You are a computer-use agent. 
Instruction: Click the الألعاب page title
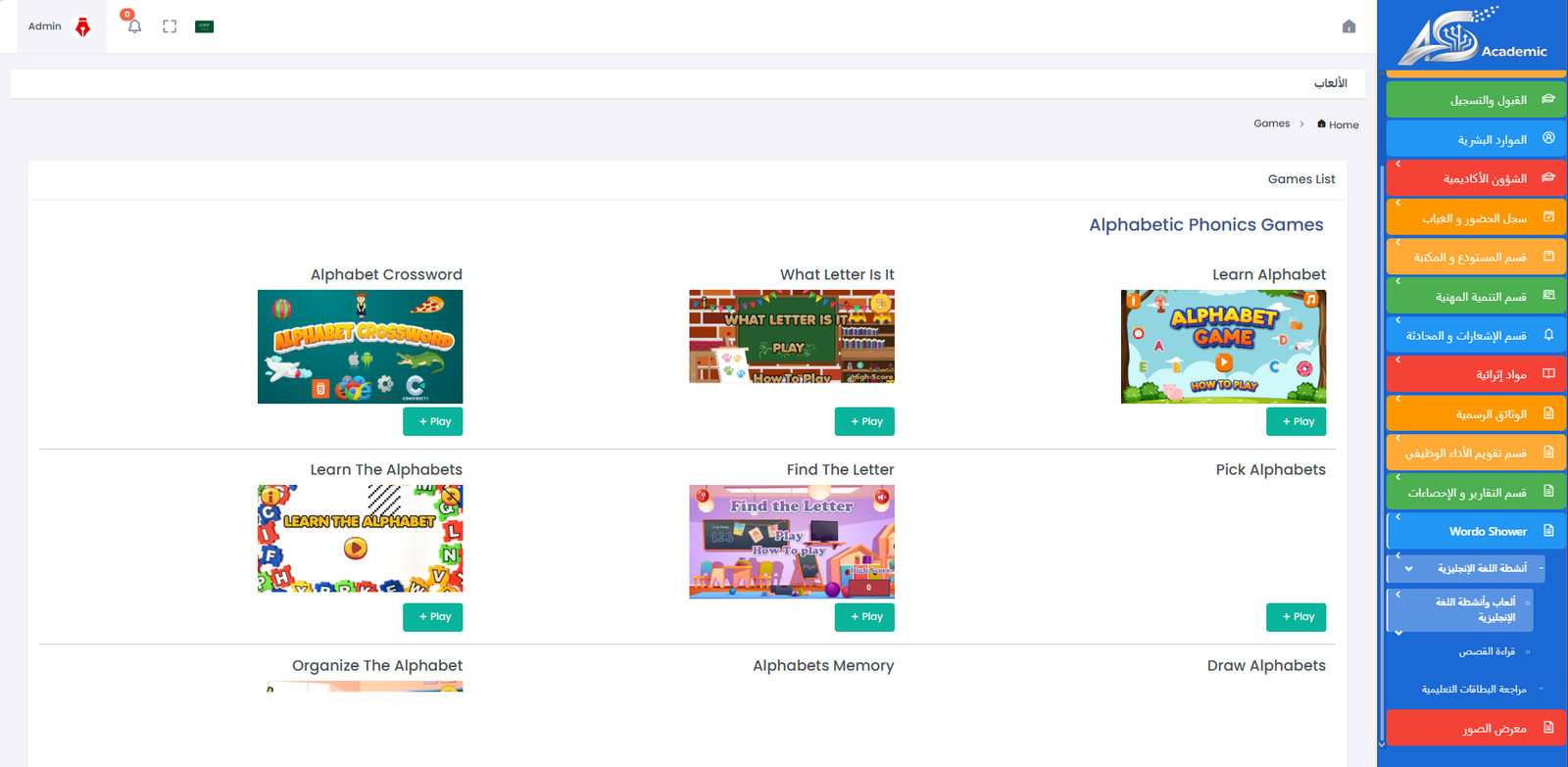(1330, 83)
